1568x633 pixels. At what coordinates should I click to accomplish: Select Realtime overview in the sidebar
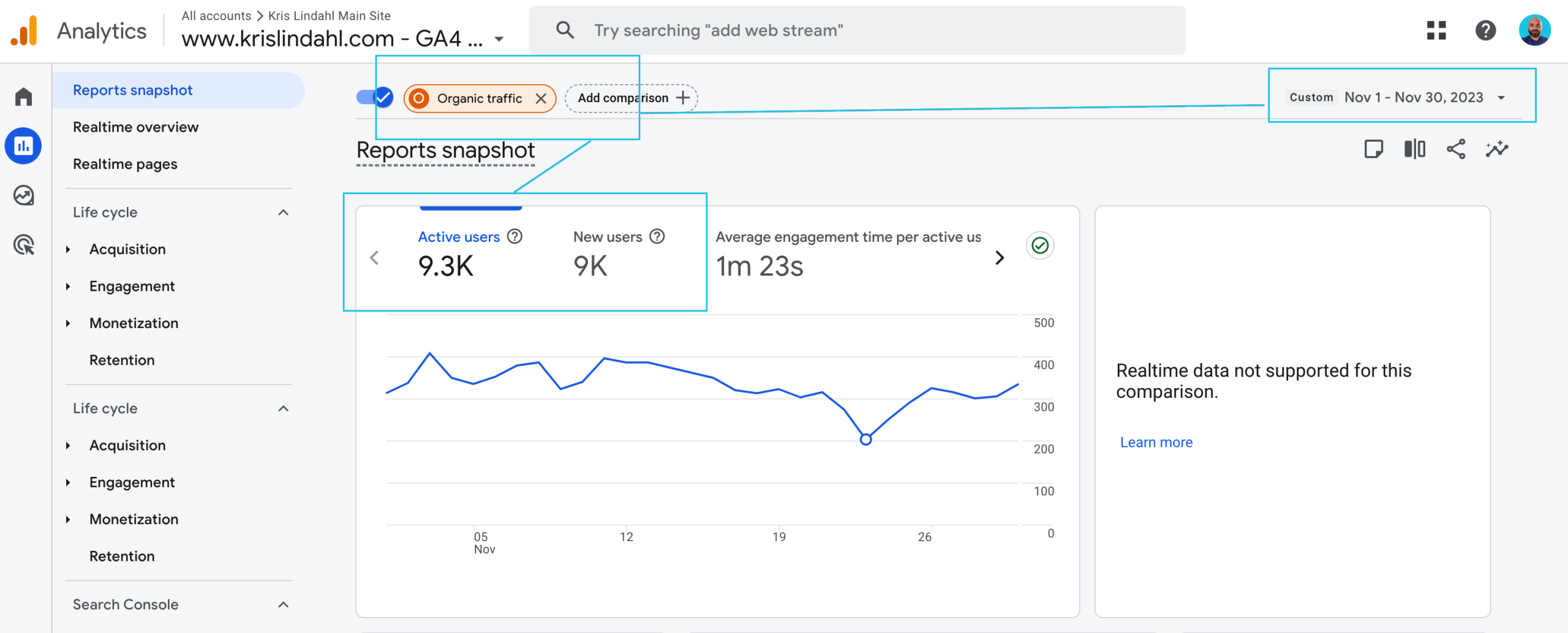[x=135, y=127]
